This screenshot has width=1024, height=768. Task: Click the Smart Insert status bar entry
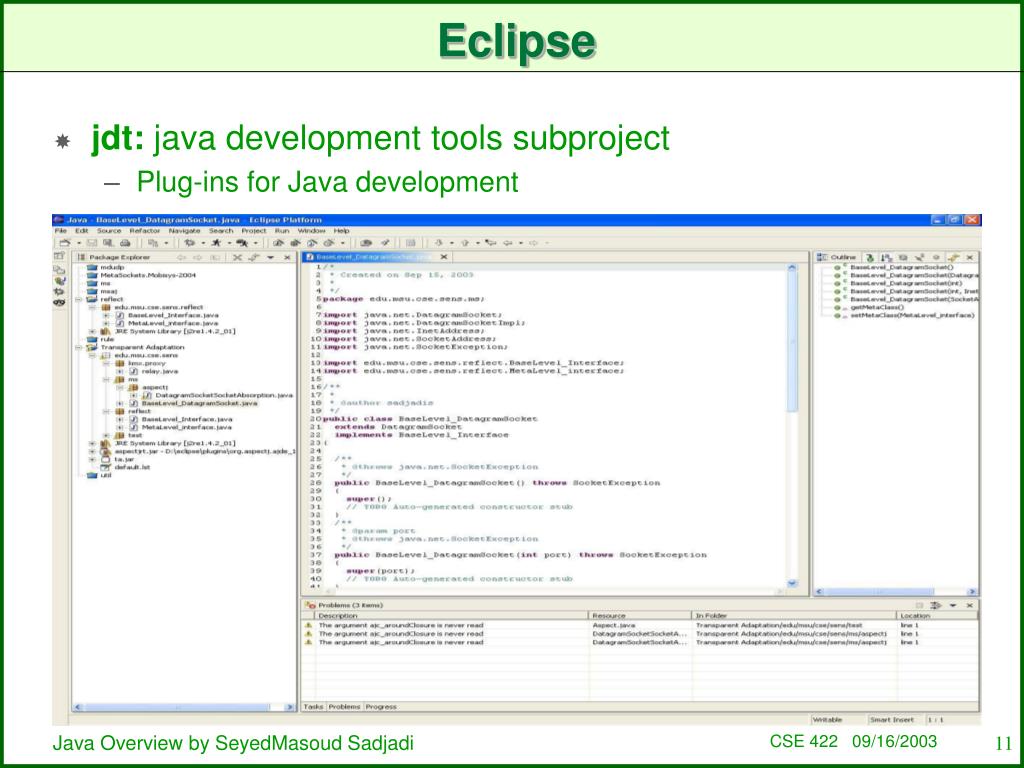891,720
